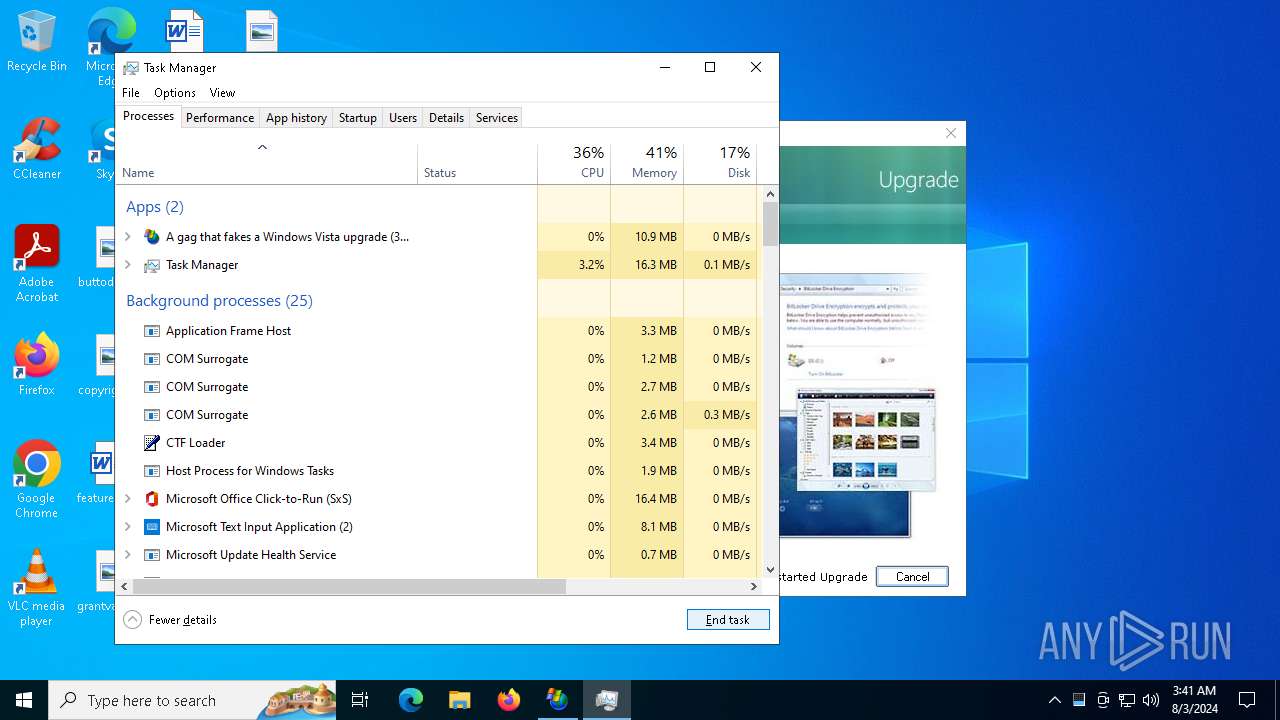Open the Recycle Bin desktop icon
1280x720 pixels.
pos(36,41)
